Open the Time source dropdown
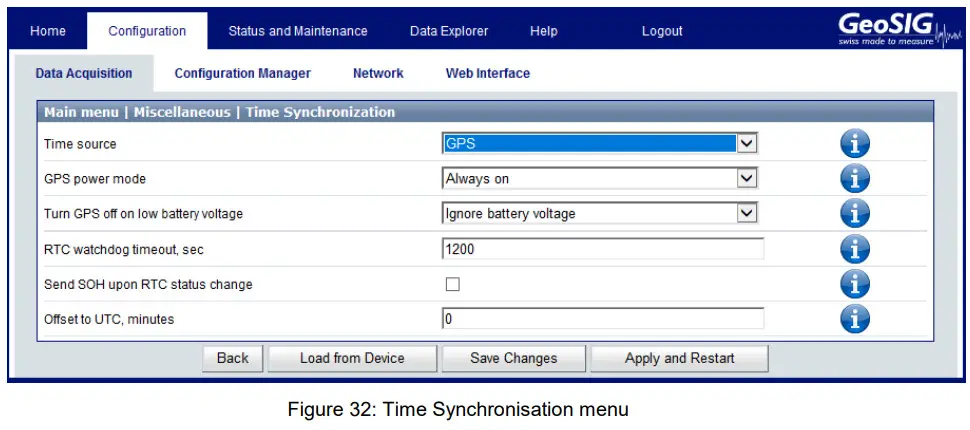970x430 pixels. (x=599, y=144)
